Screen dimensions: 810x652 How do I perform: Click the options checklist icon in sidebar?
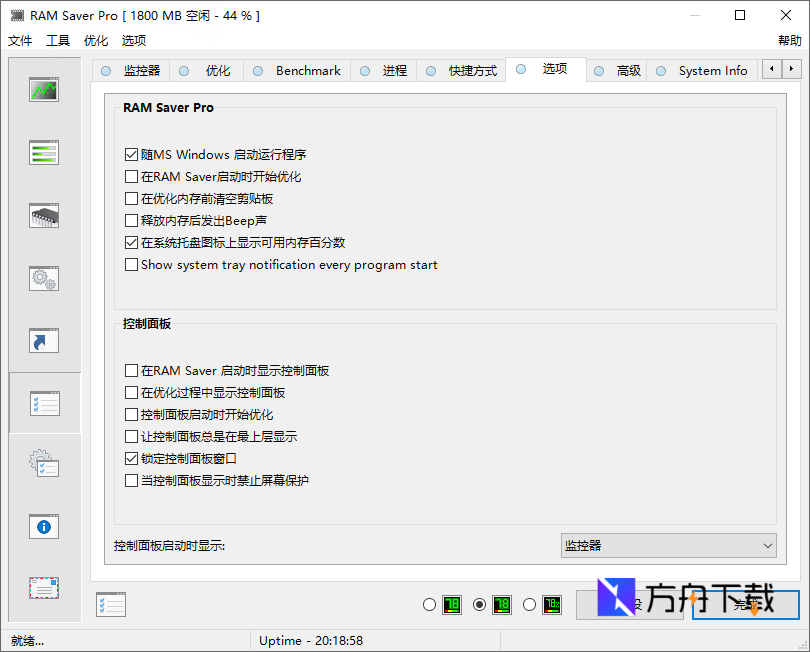point(43,403)
